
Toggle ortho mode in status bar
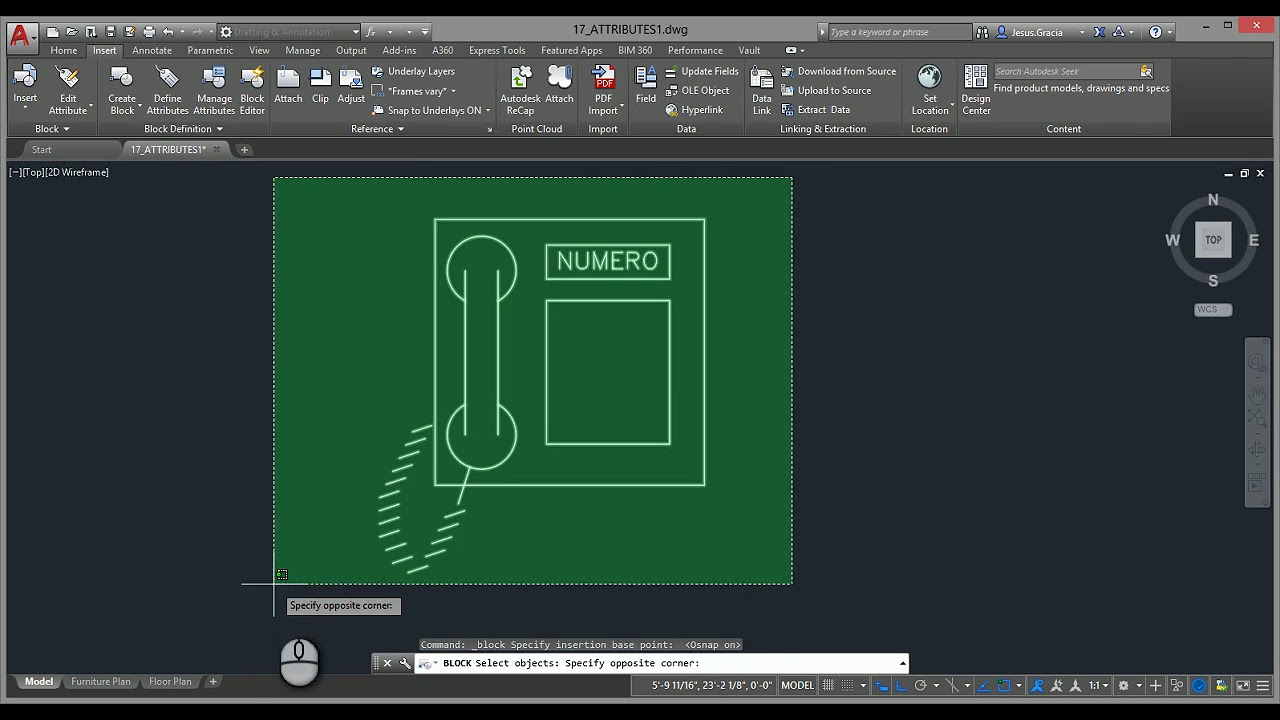pyautogui.click(x=901, y=686)
